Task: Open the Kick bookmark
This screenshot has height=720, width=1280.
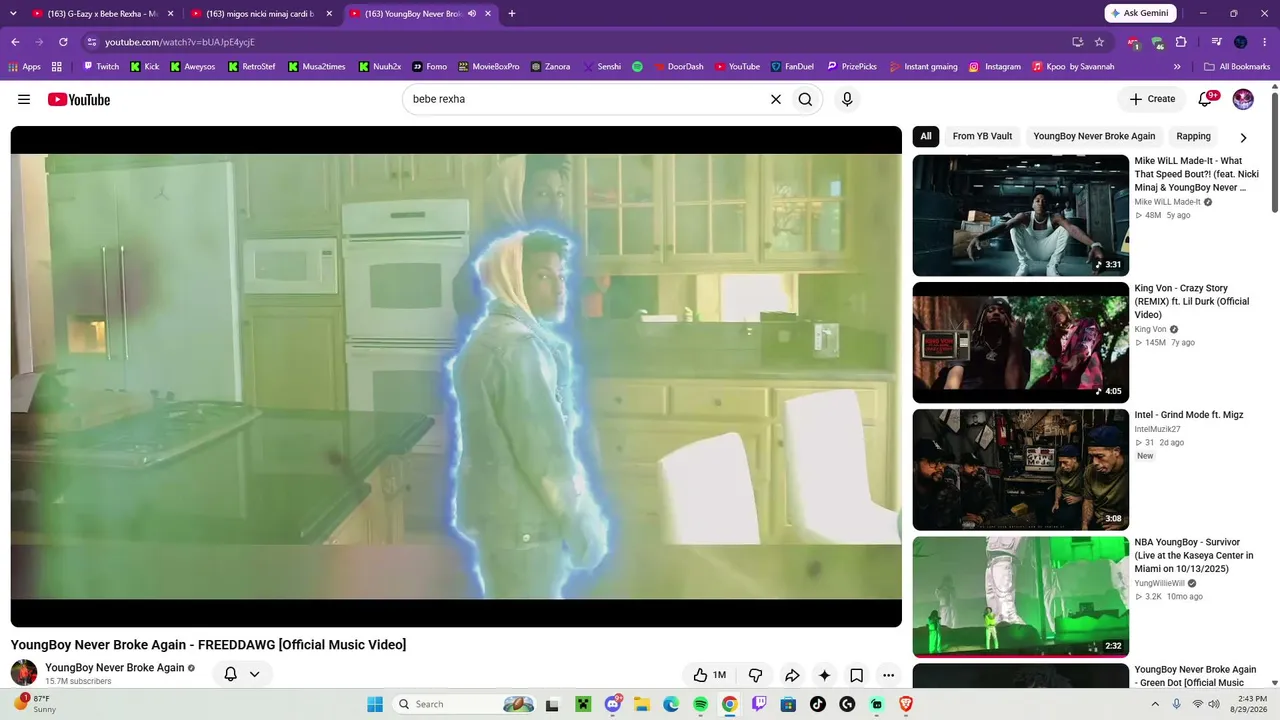Action: point(144,67)
